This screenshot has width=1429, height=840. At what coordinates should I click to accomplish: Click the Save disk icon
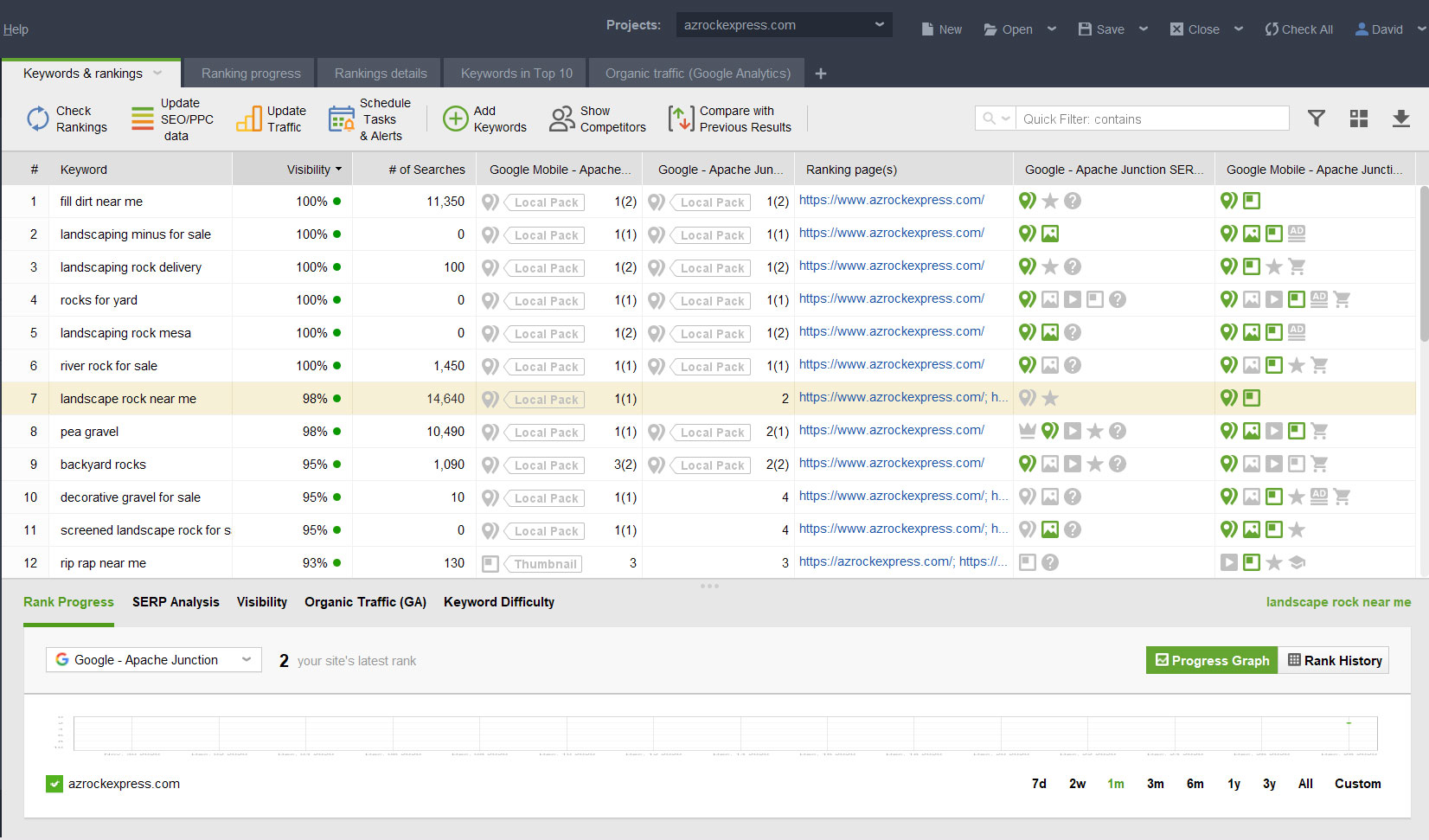tap(1085, 29)
